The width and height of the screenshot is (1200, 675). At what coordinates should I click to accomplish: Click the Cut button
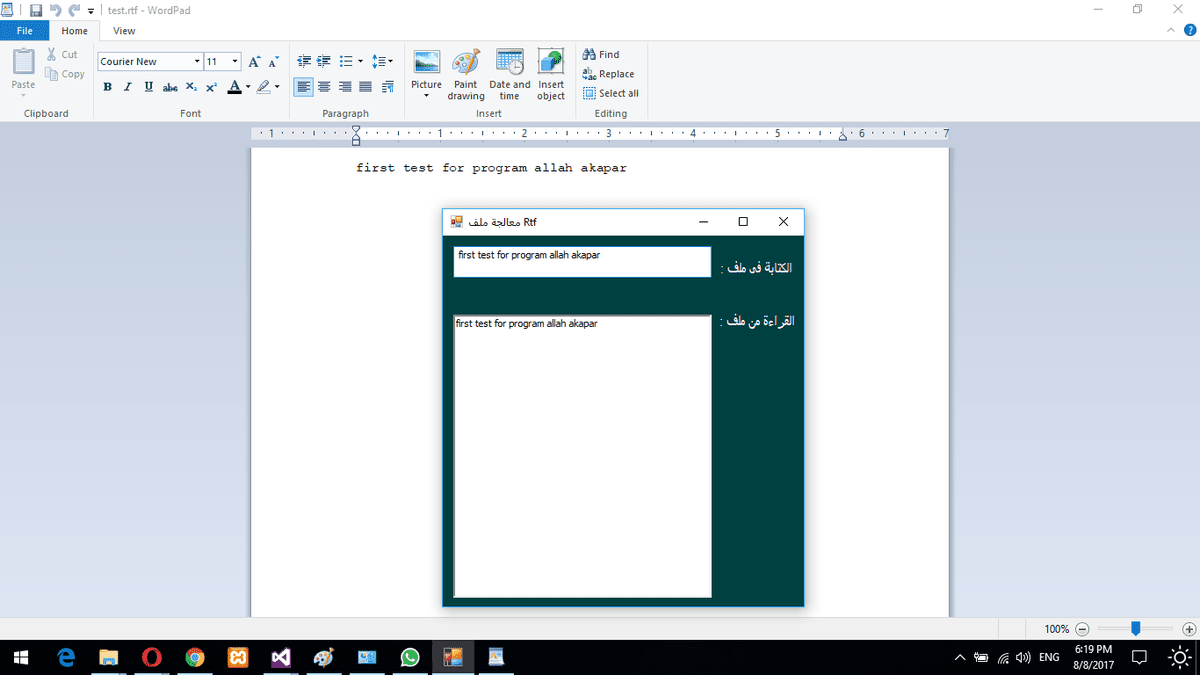click(62, 55)
